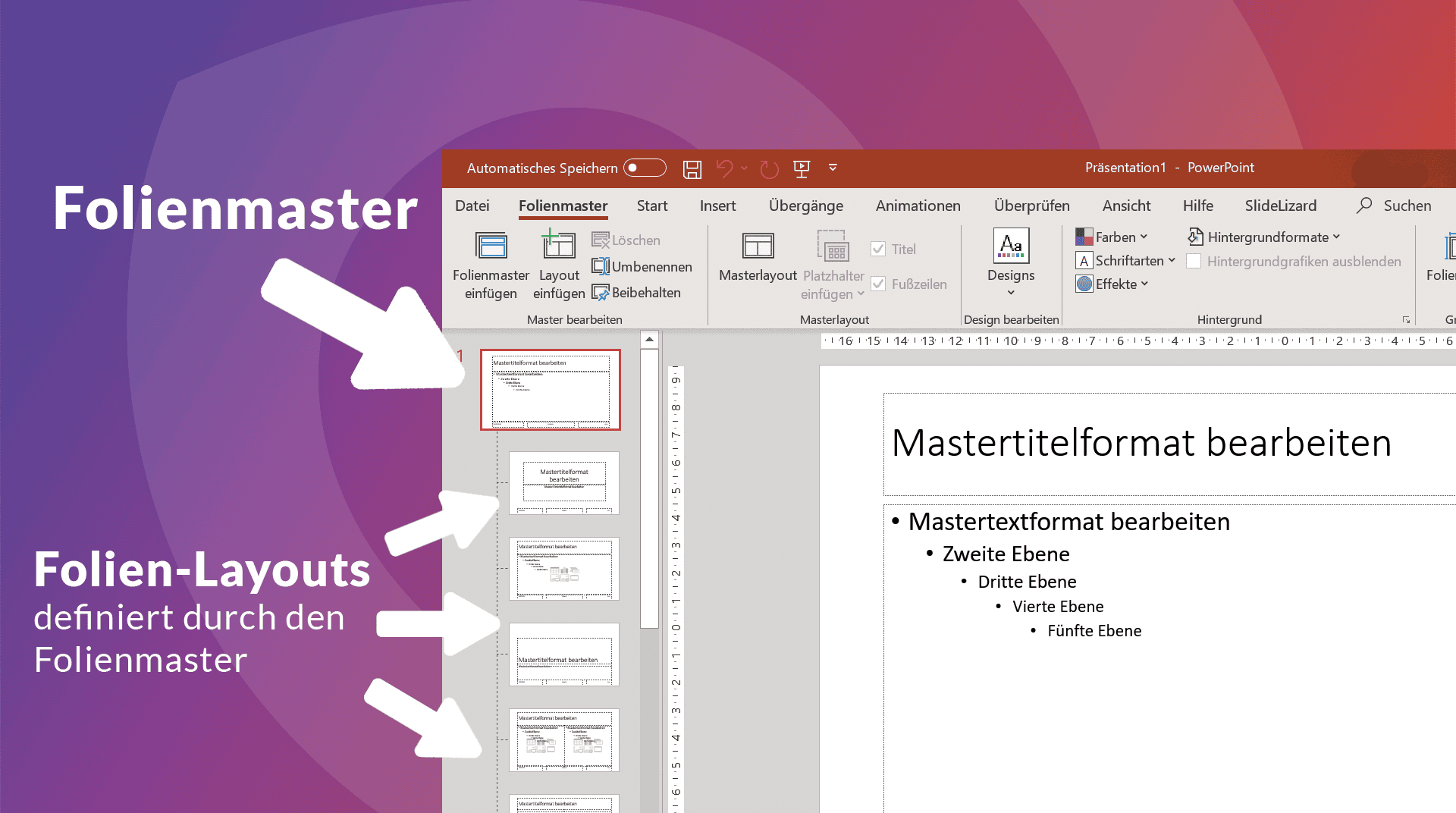Toggle Automatisches Speichern switch
This screenshot has height=813, width=1456.
click(x=645, y=168)
